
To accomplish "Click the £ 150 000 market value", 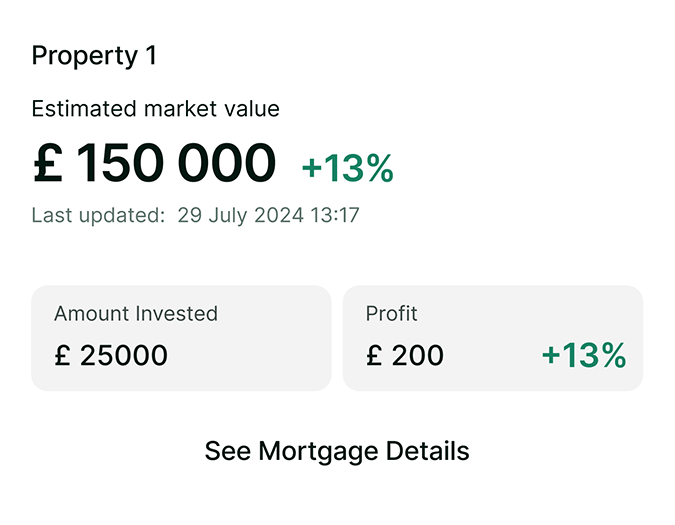I will [x=153, y=164].
